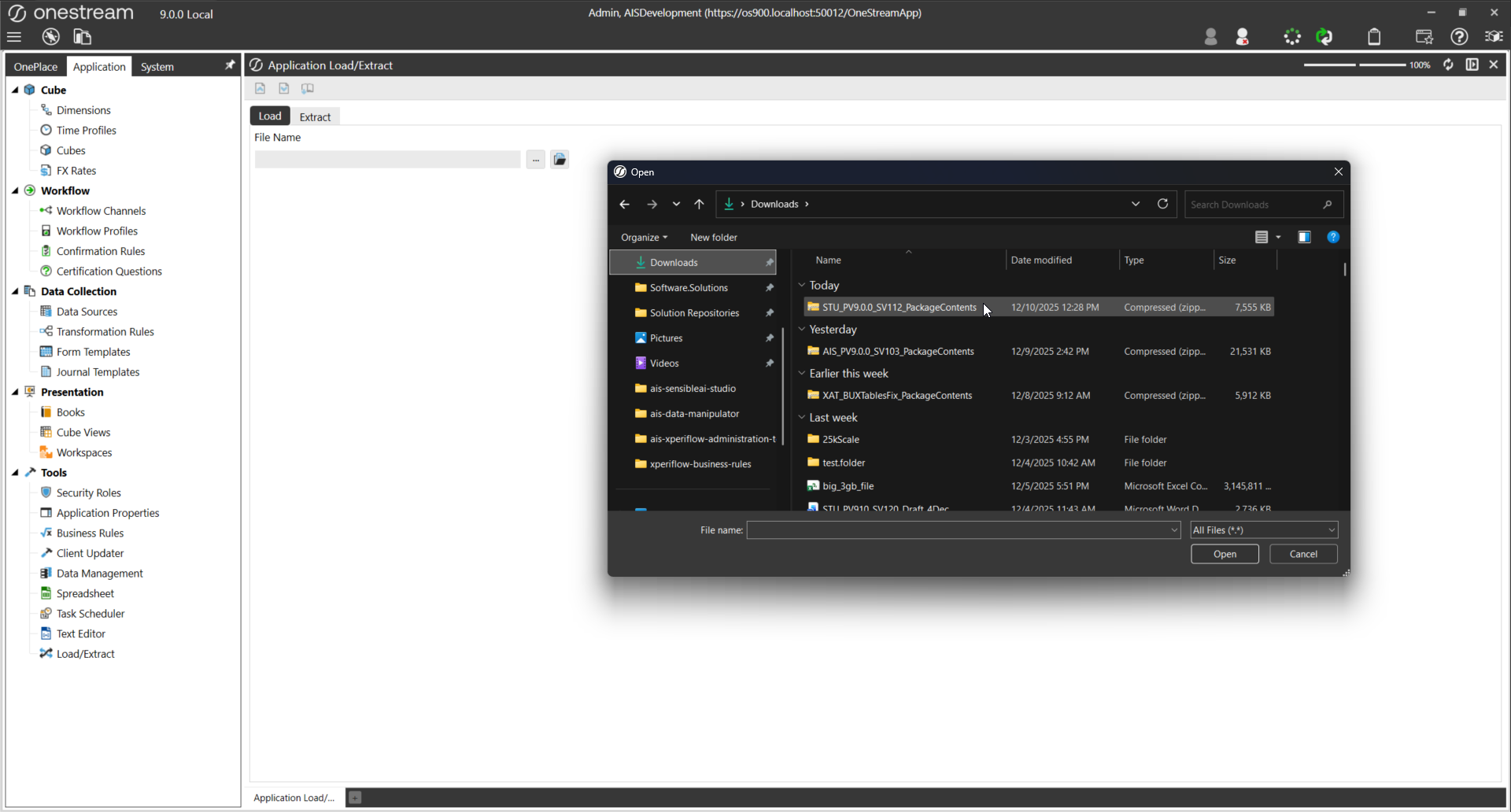Click the help question mark icon in top toolbar
The height and width of the screenshot is (812, 1511).
point(1459,37)
